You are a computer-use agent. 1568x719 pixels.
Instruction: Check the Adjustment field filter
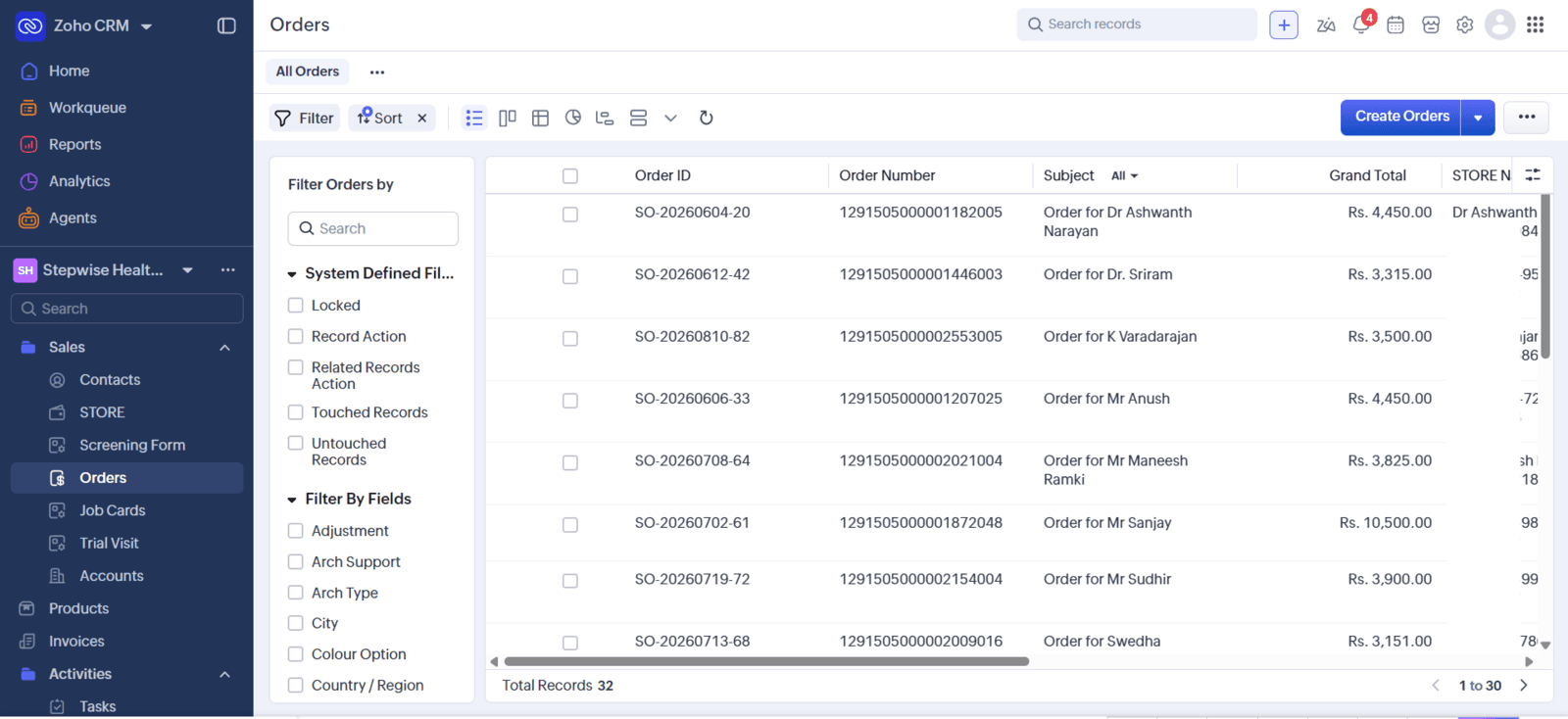coord(295,531)
